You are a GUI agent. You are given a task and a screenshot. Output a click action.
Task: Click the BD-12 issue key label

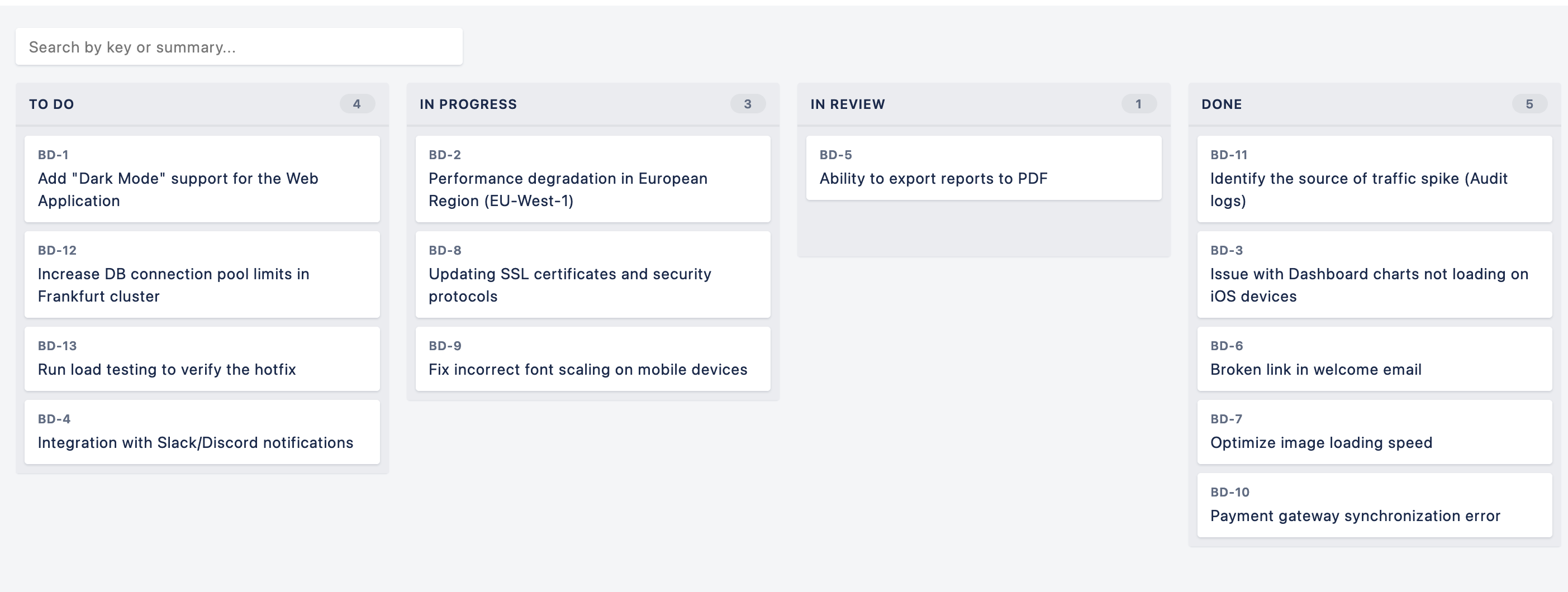(x=57, y=251)
